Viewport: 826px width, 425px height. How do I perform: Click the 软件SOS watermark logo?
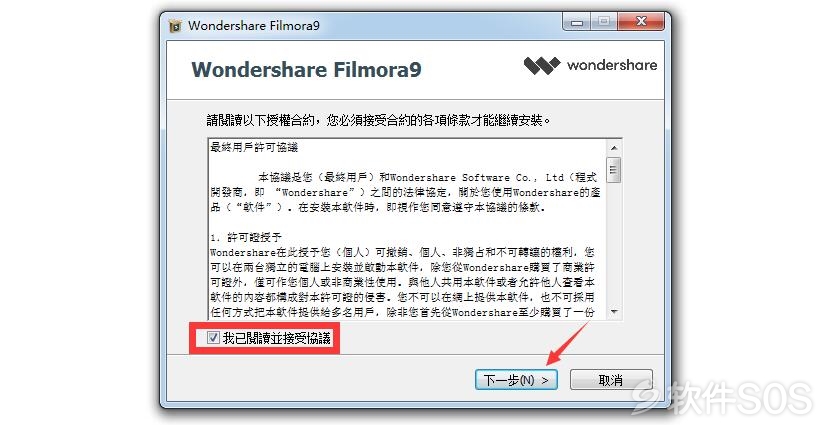click(723, 398)
